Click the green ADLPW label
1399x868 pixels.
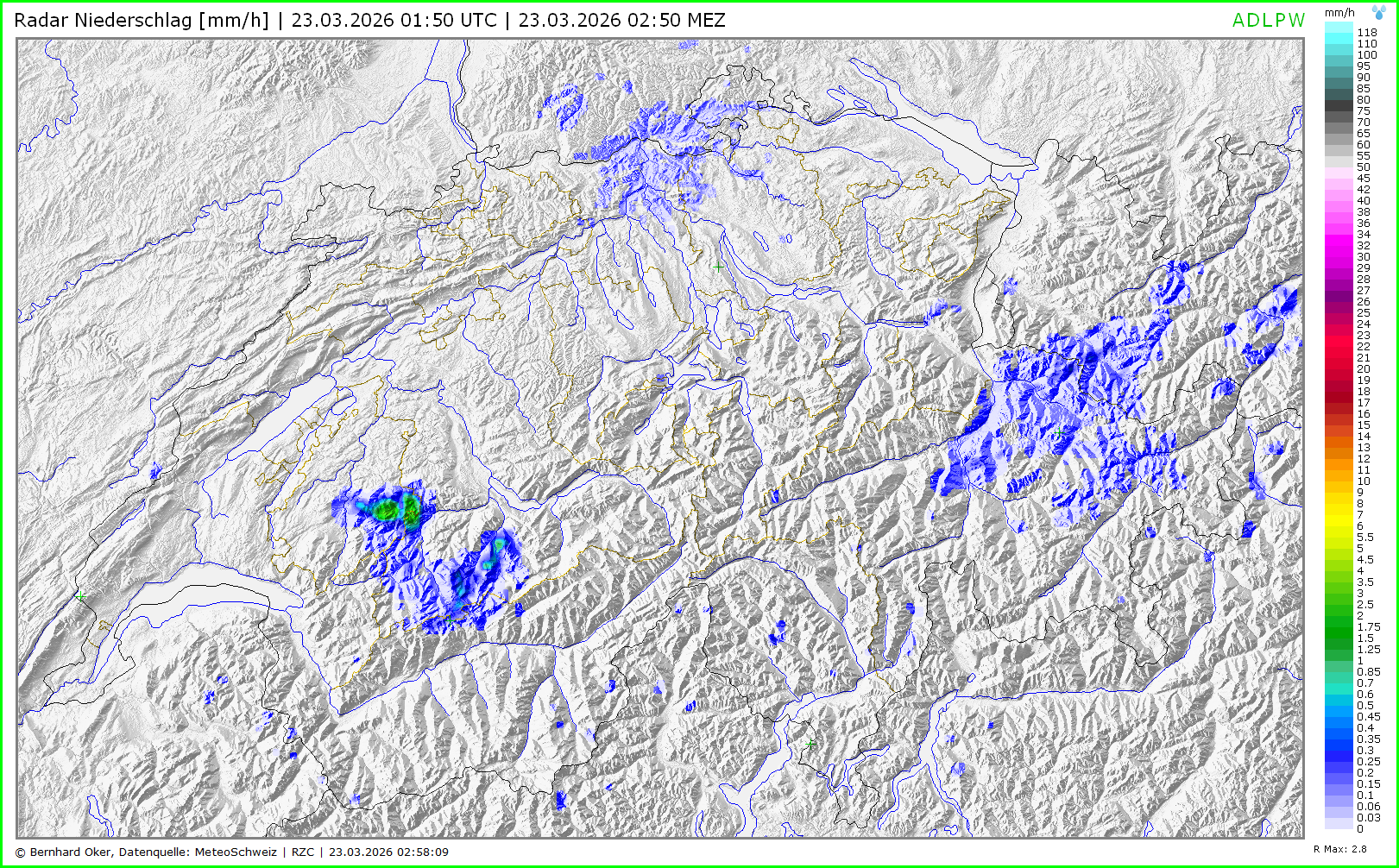point(1268,21)
